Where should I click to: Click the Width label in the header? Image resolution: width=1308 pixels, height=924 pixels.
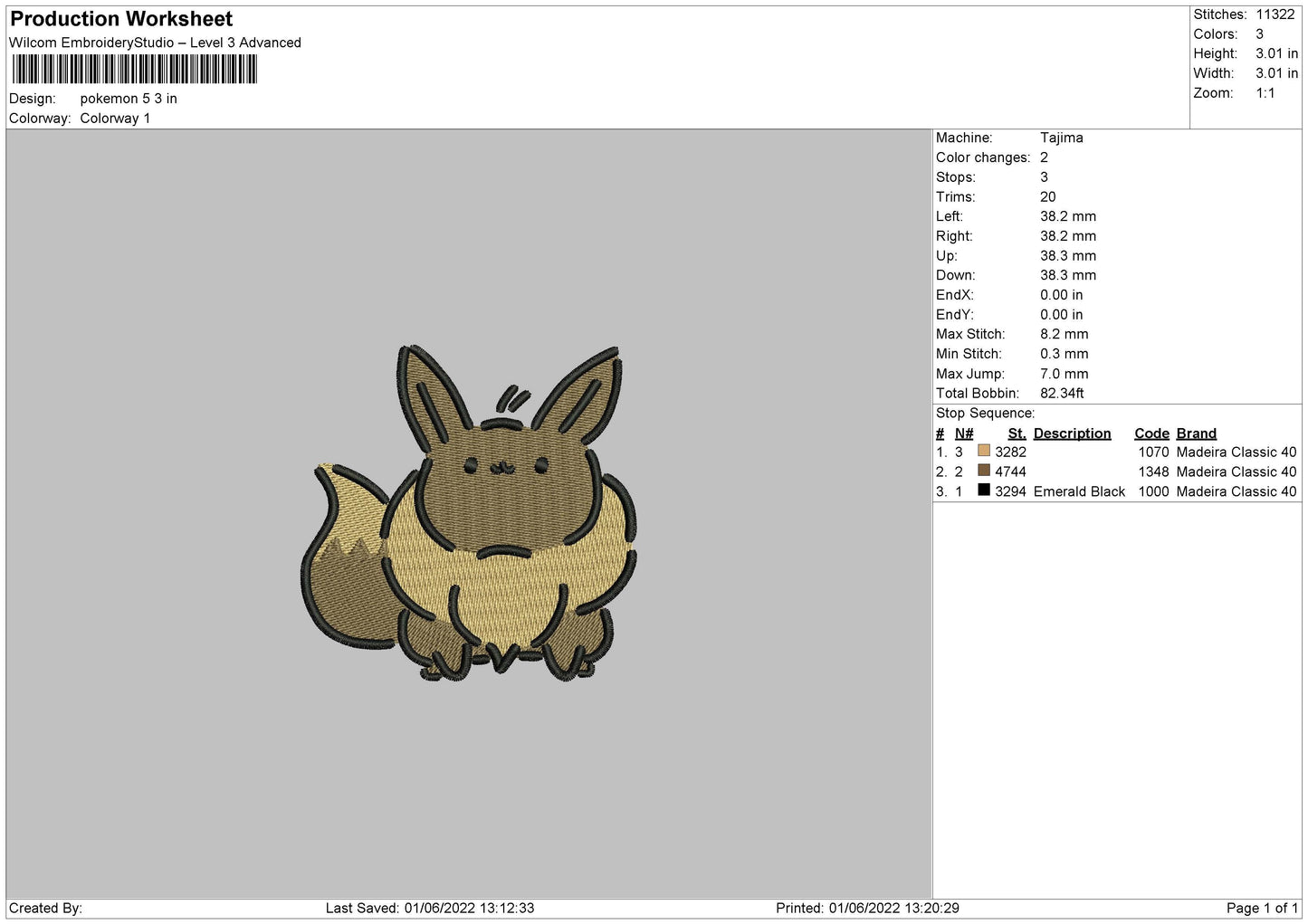click(x=1213, y=73)
